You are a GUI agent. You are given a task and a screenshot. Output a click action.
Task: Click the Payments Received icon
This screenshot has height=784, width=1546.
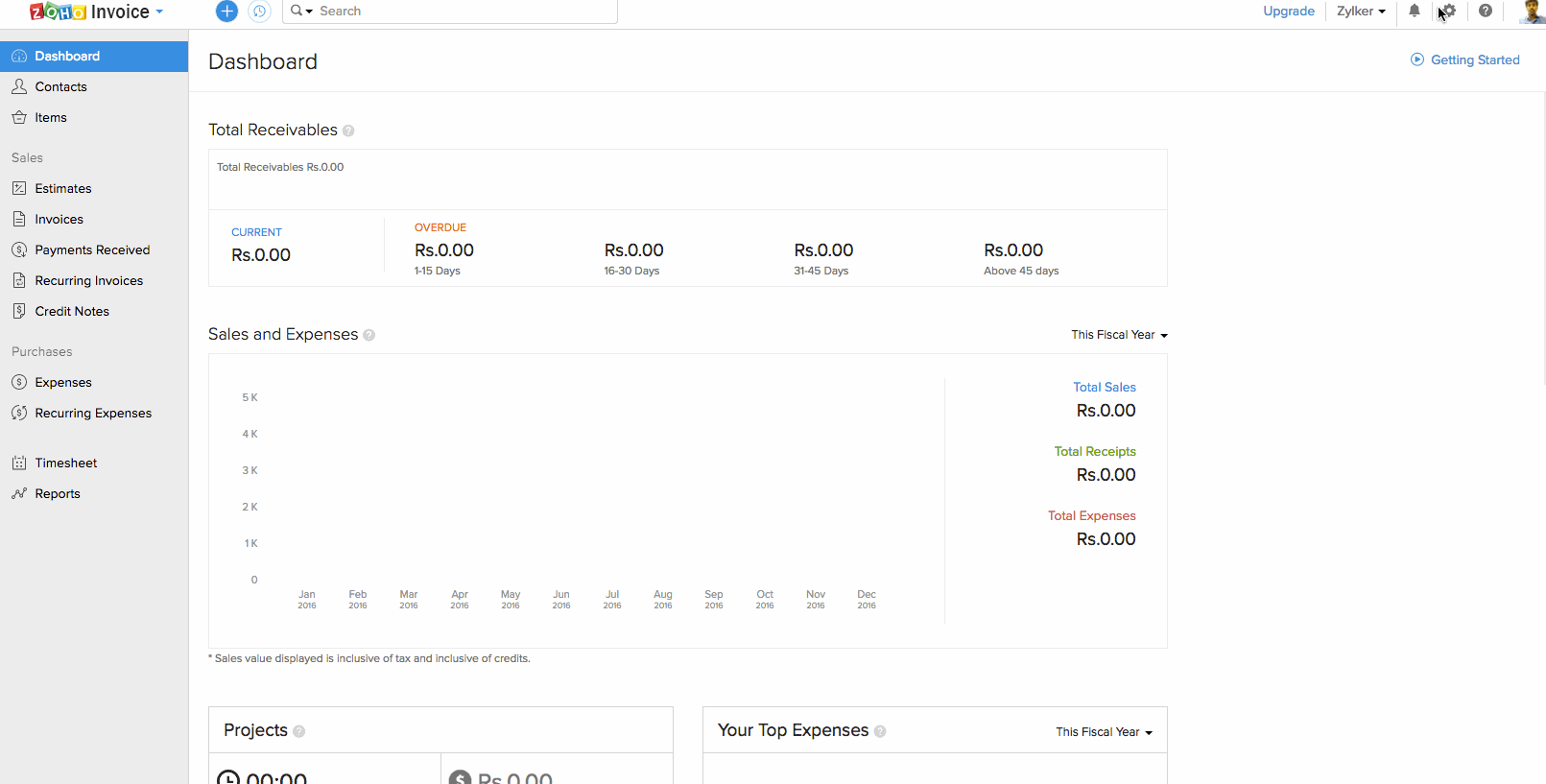click(19, 249)
